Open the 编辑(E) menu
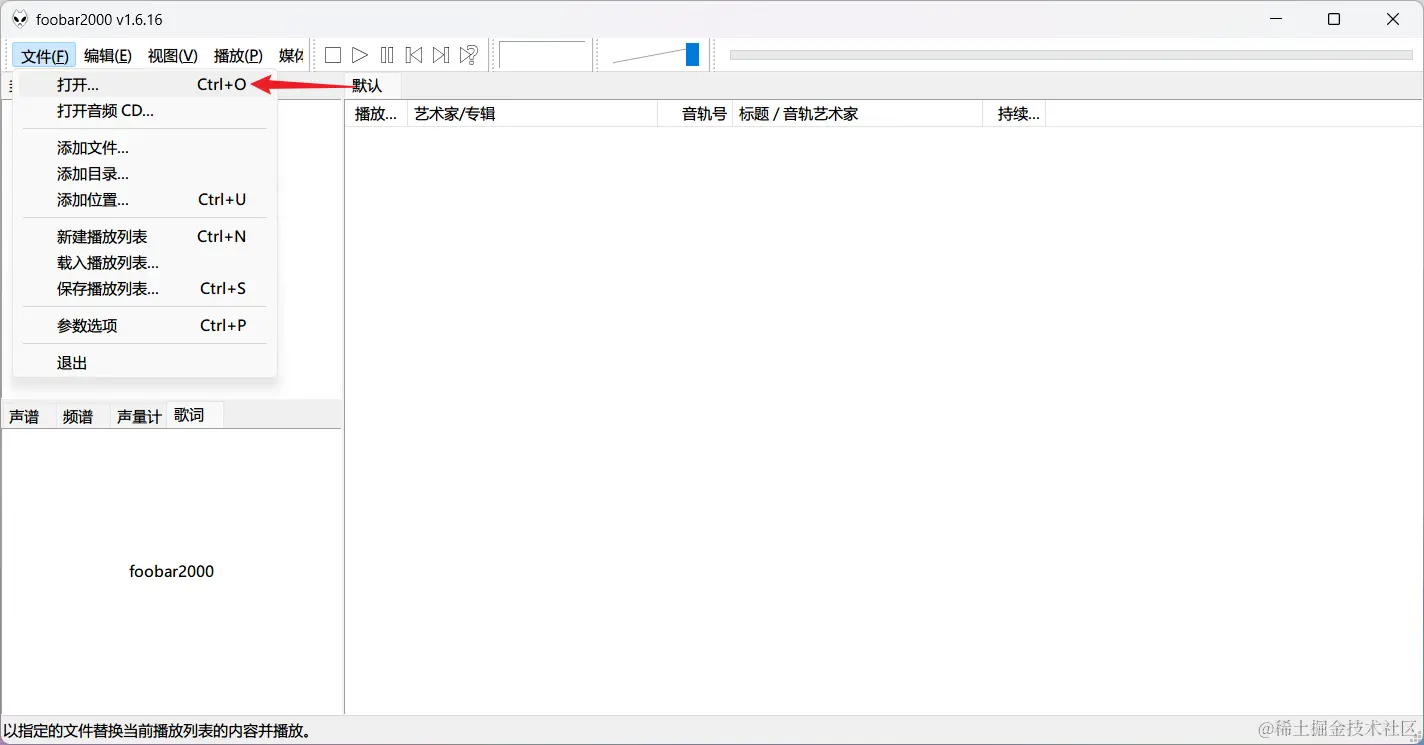 108,56
